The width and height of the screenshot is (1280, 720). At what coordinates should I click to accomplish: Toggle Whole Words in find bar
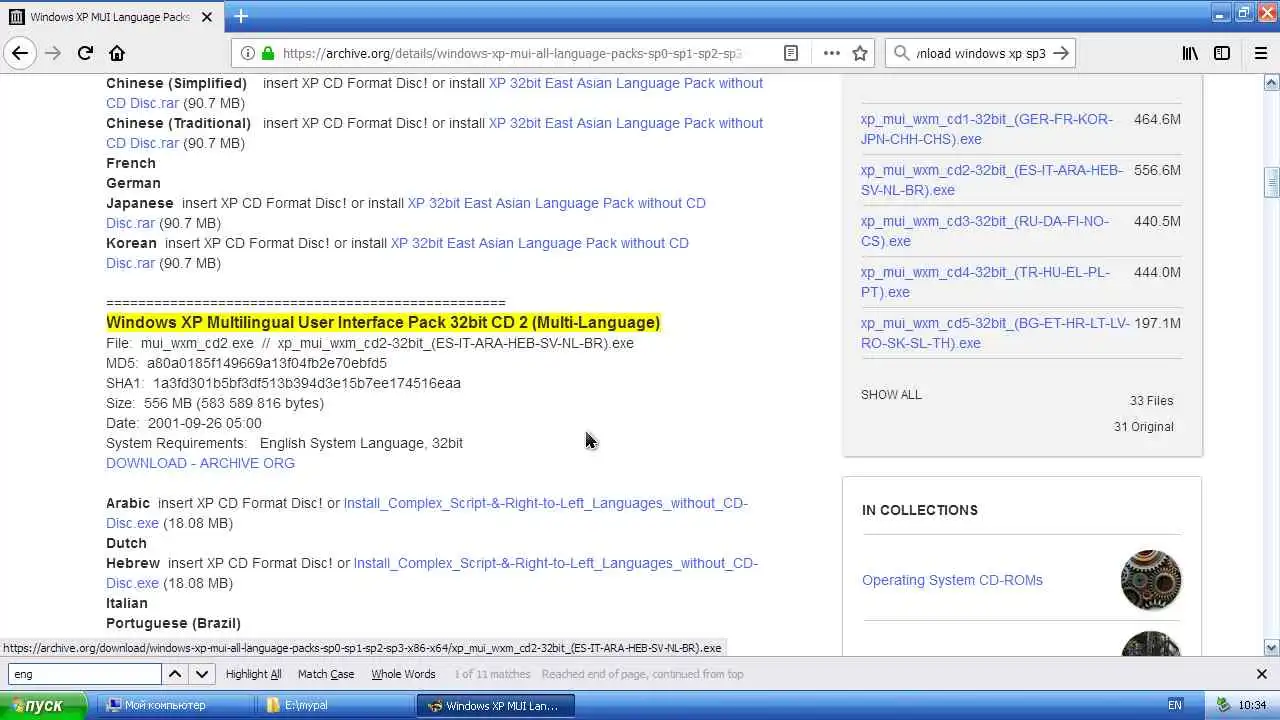coord(403,674)
